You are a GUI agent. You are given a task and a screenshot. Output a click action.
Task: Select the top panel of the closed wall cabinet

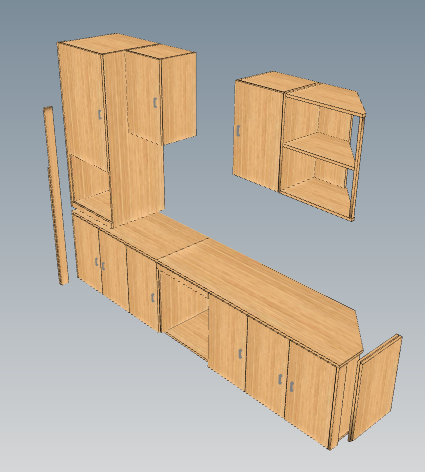(274, 80)
